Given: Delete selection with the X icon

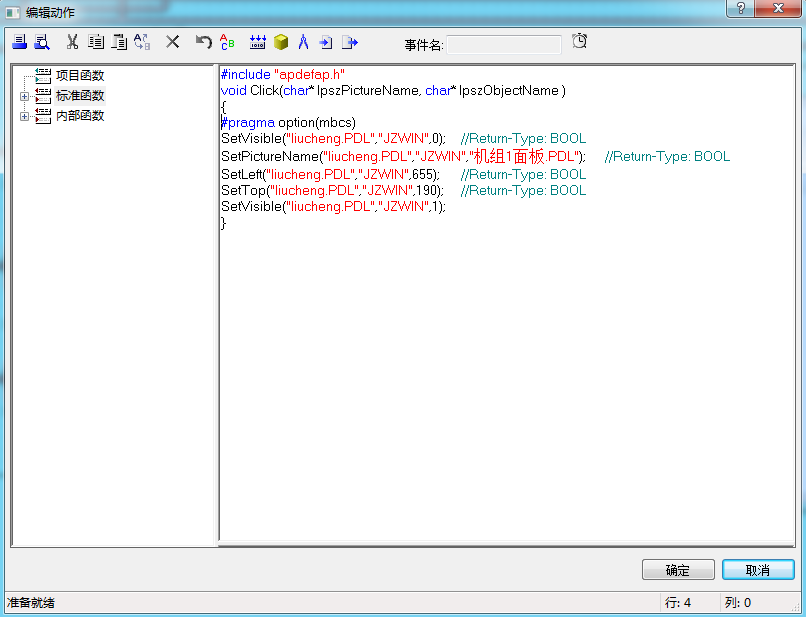Looking at the screenshot, I should click(173, 42).
